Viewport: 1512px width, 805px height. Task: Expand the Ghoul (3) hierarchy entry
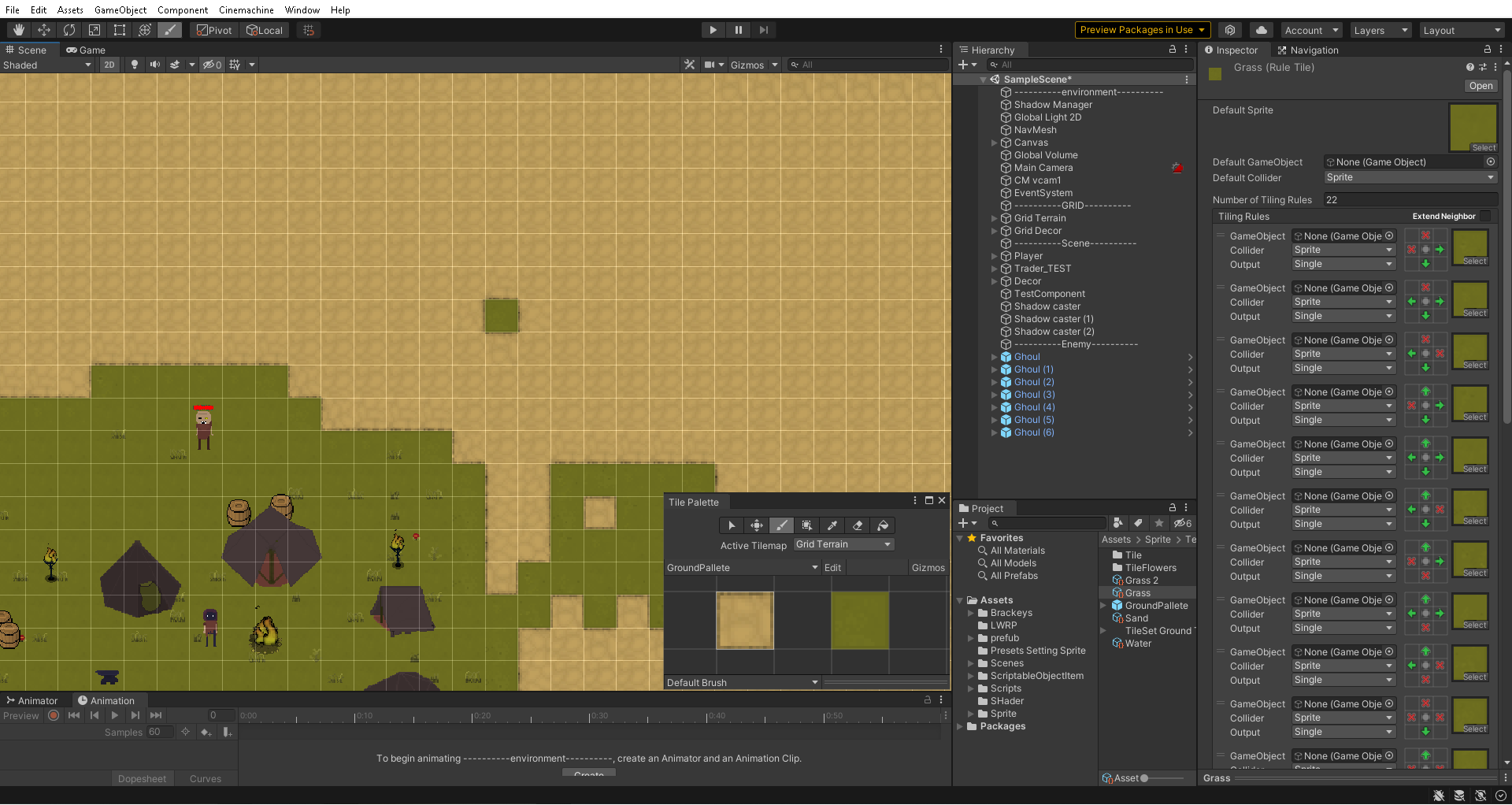tap(994, 395)
